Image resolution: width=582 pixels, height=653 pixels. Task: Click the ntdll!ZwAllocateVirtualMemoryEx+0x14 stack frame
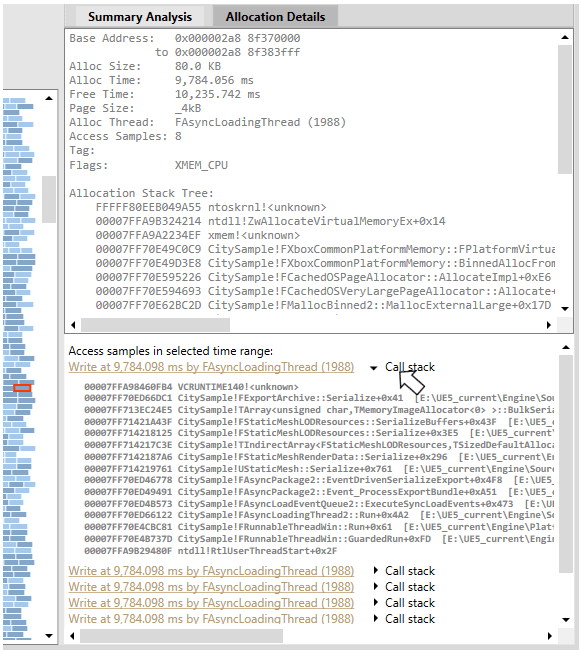pyautogui.click(x=271, y=221)
